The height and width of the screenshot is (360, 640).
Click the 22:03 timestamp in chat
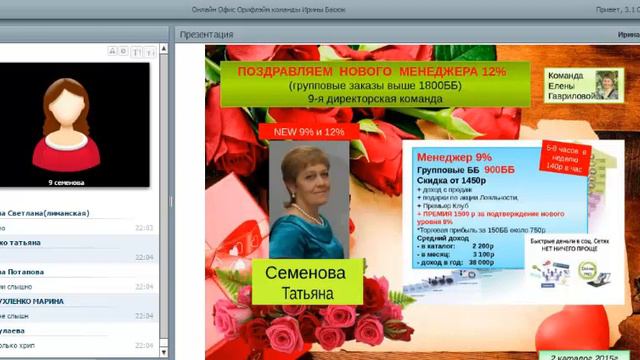(144, 228)
